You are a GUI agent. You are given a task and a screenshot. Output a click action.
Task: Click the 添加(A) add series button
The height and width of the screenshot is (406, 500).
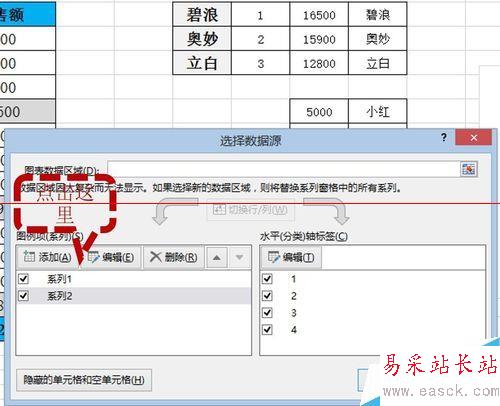(x=47, y=257)
